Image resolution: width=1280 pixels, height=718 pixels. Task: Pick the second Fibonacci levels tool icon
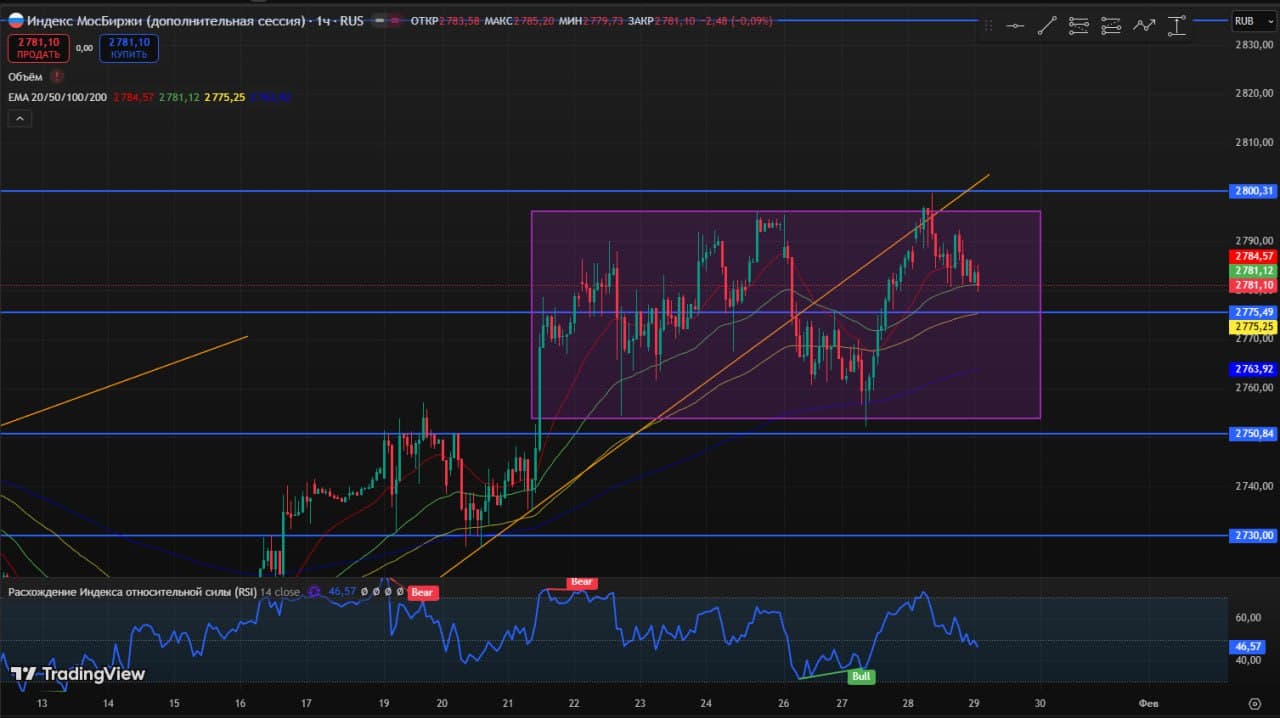(1111, 26)
